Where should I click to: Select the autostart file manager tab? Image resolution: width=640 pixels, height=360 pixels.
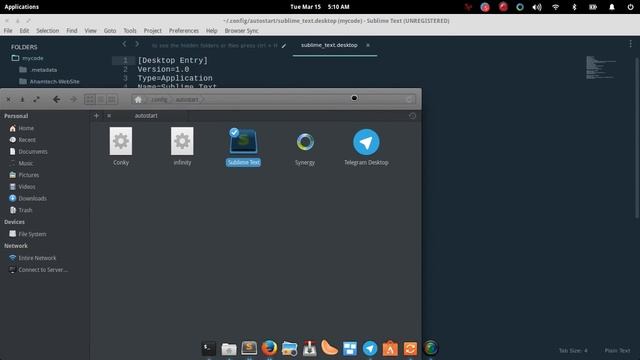point(146,116)
